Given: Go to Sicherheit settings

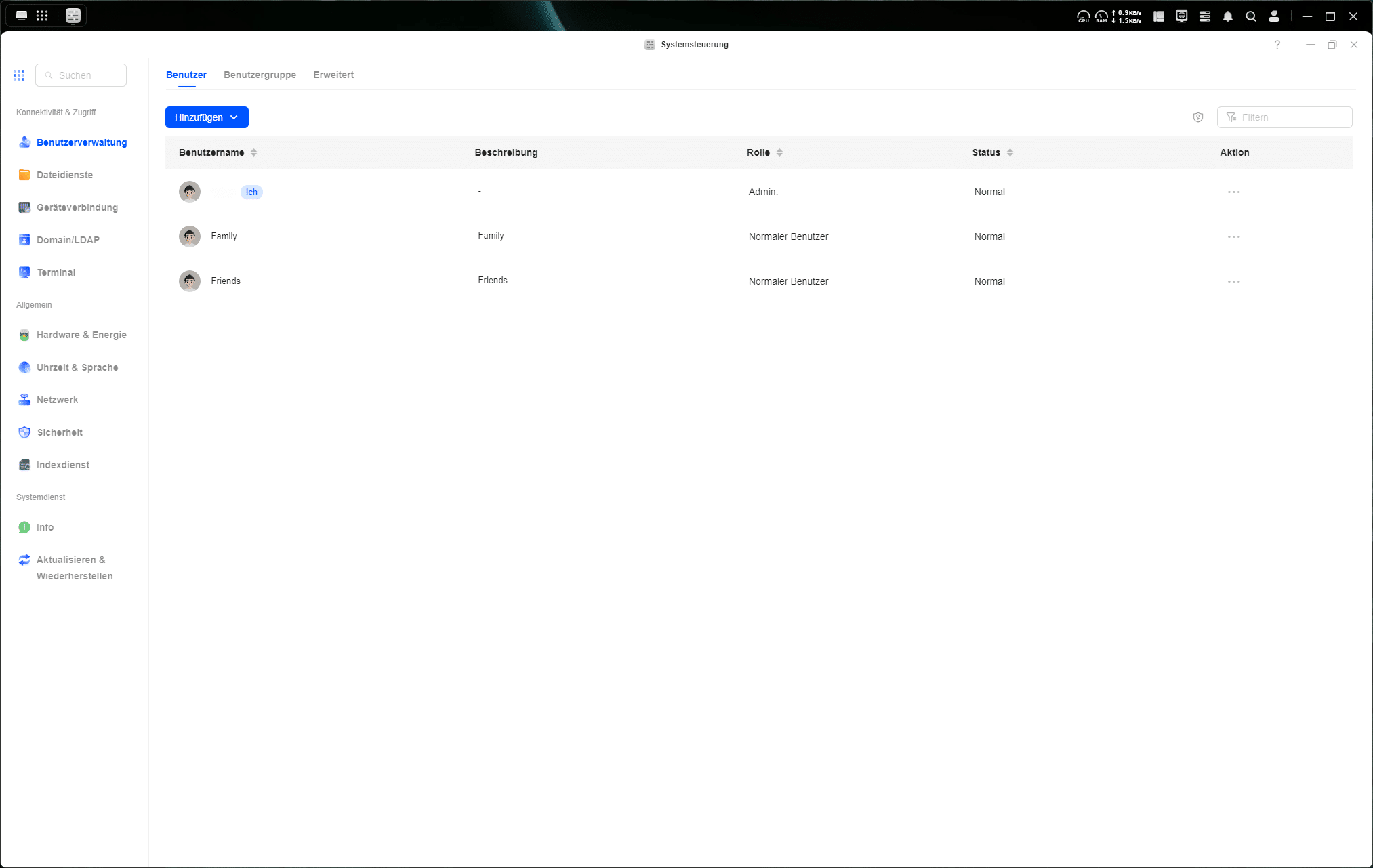Looking at the screenshot, I should [60, 432].
